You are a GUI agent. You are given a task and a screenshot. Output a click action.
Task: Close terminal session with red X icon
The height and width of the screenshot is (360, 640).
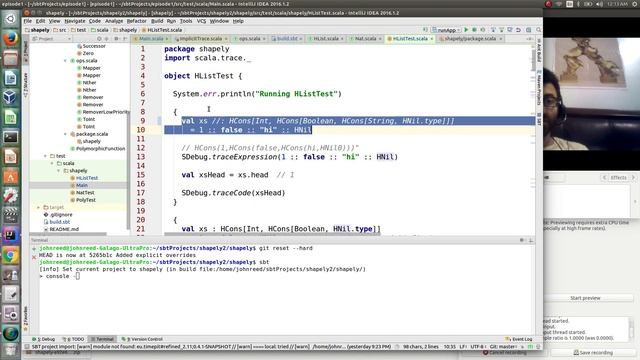coord(34,257)
